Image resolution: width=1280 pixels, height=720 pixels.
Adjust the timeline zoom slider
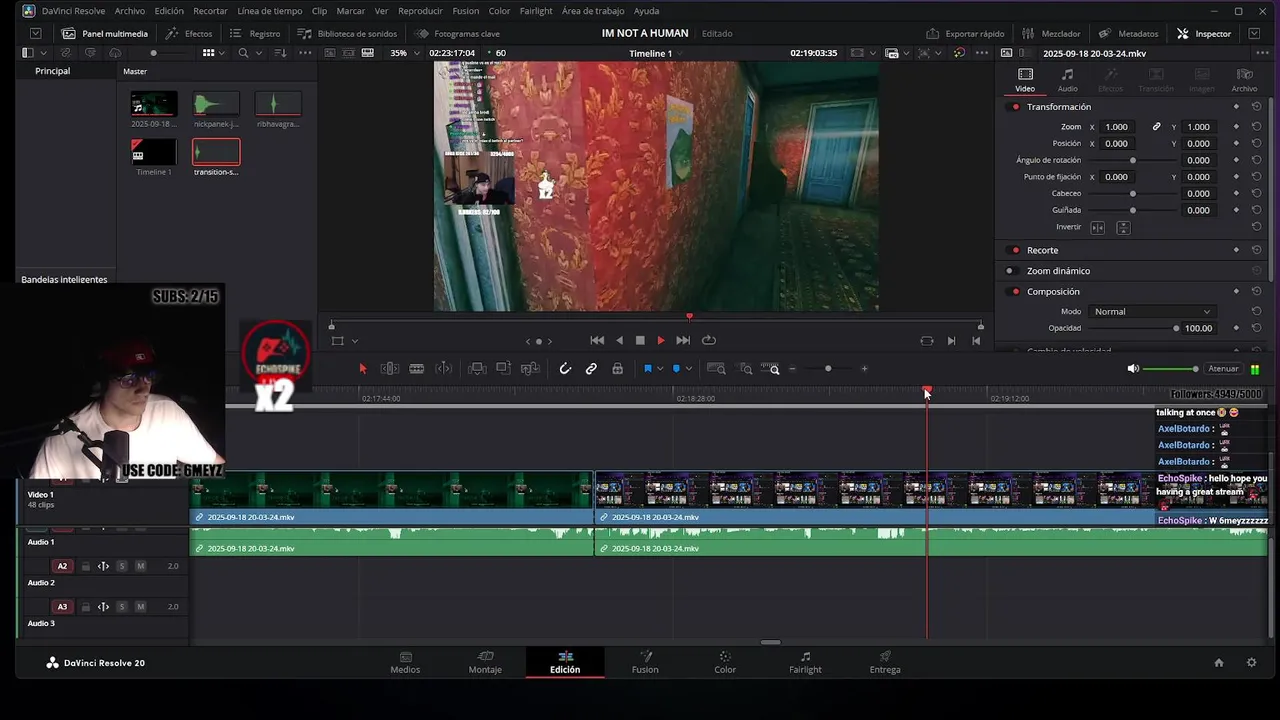(x=828, y=369)
